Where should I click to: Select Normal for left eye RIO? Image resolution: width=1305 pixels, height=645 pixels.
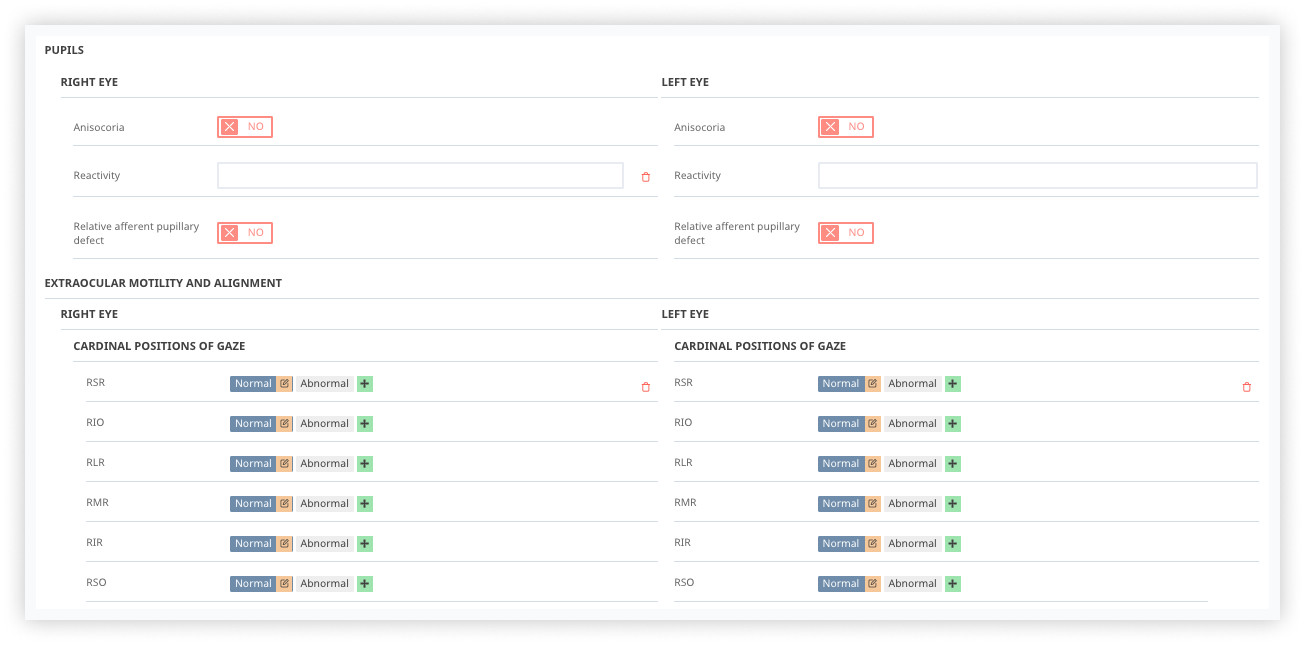[841, 424]
